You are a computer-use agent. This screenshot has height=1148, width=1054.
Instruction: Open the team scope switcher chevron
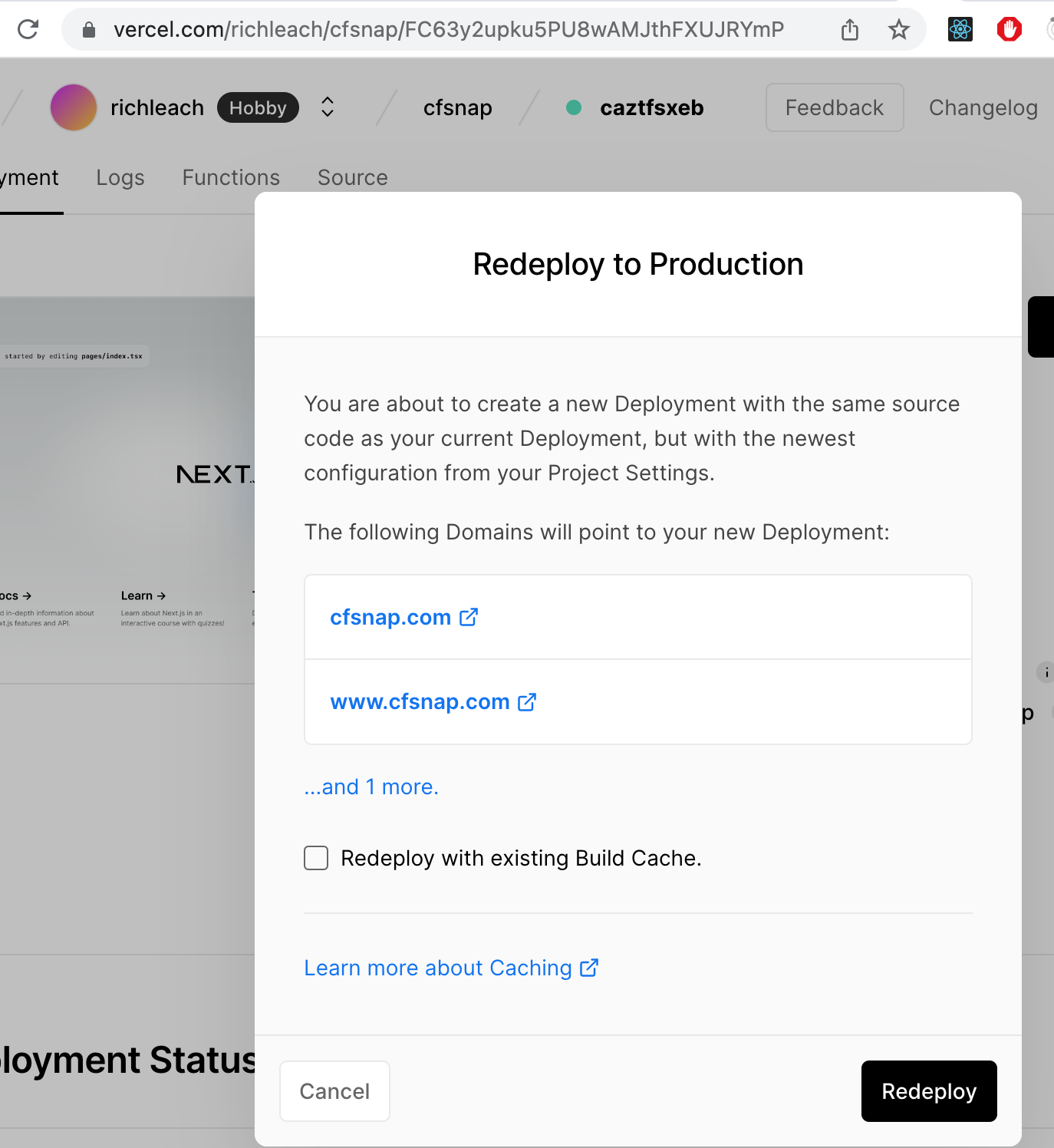[x=327, y=107]
